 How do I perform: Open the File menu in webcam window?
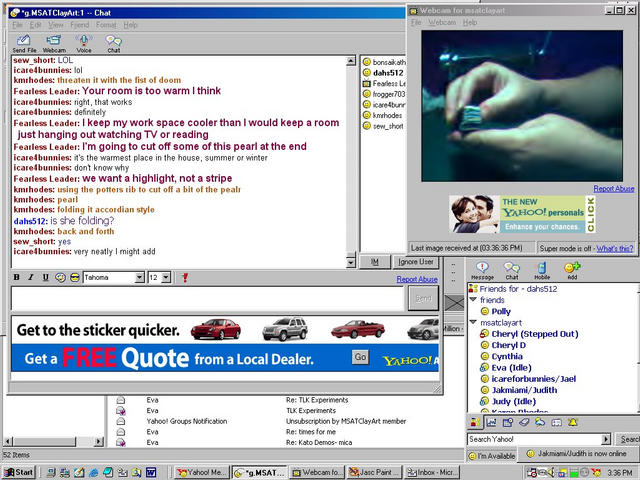click(416, 22)
